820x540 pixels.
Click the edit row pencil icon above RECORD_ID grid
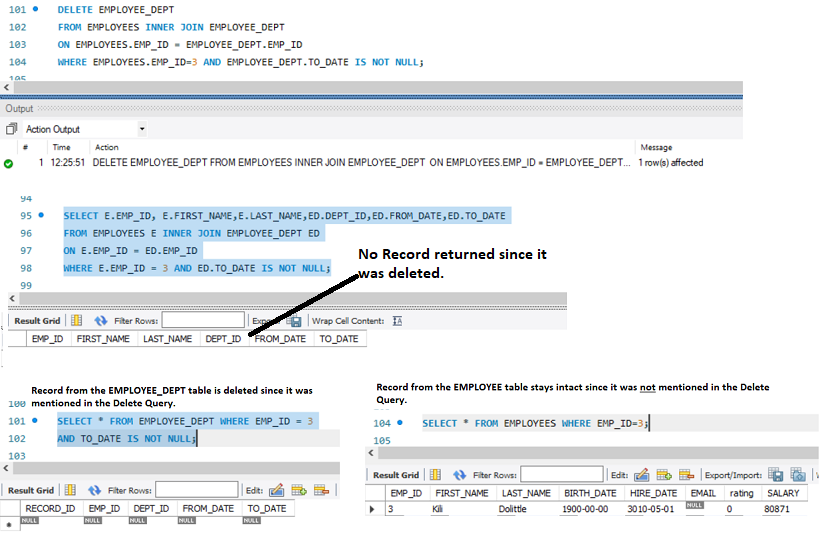[276, 490]
